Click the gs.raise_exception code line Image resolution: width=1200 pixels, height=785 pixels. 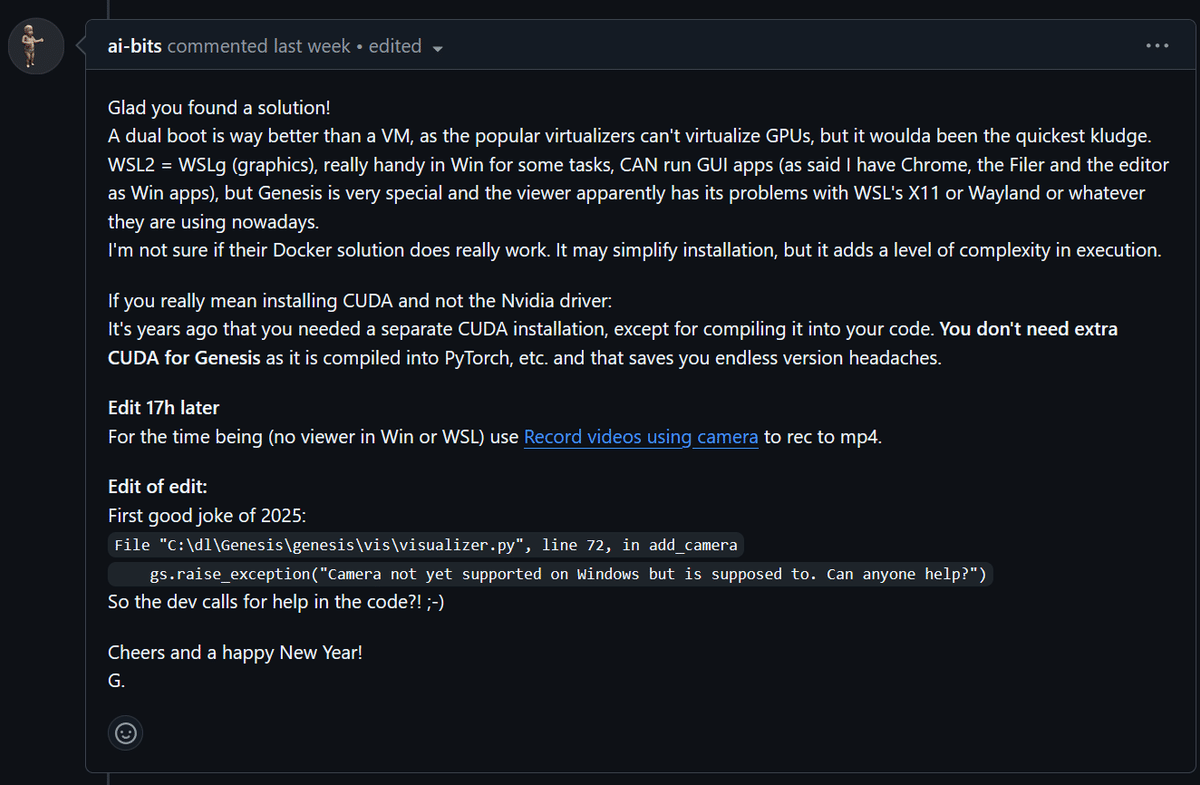[568, 574]
